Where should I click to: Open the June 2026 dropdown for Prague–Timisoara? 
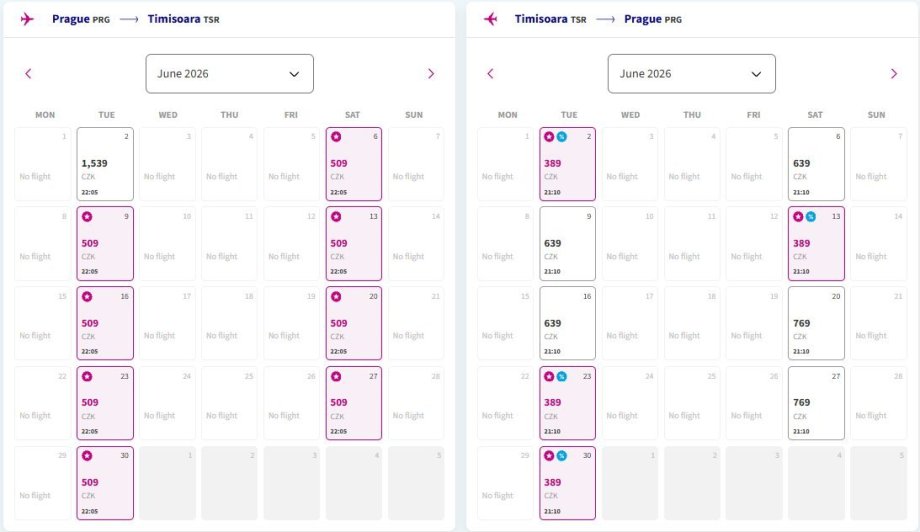[x=229, y=74]
